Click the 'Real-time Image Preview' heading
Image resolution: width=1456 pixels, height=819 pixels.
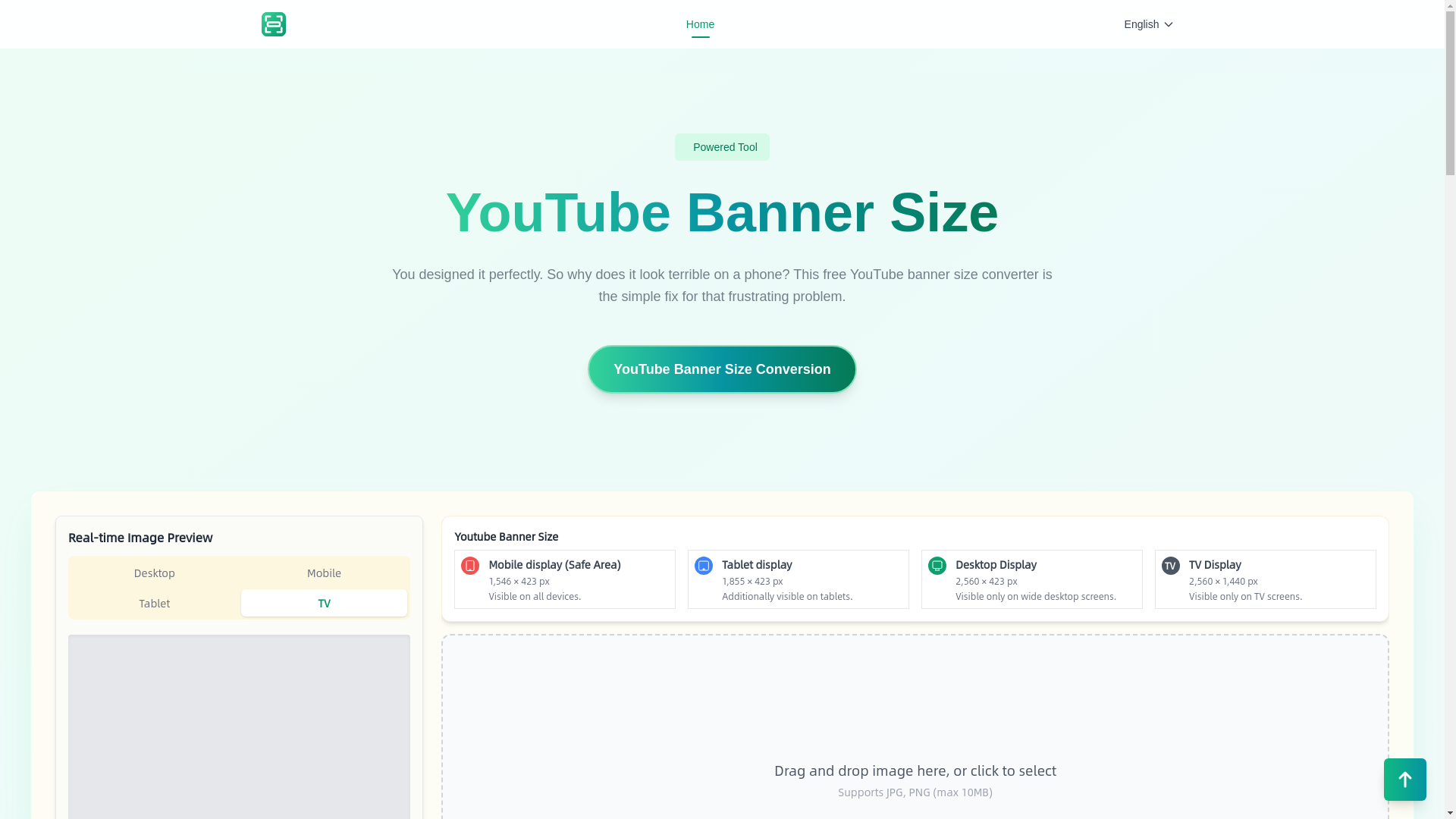(140, 538)
